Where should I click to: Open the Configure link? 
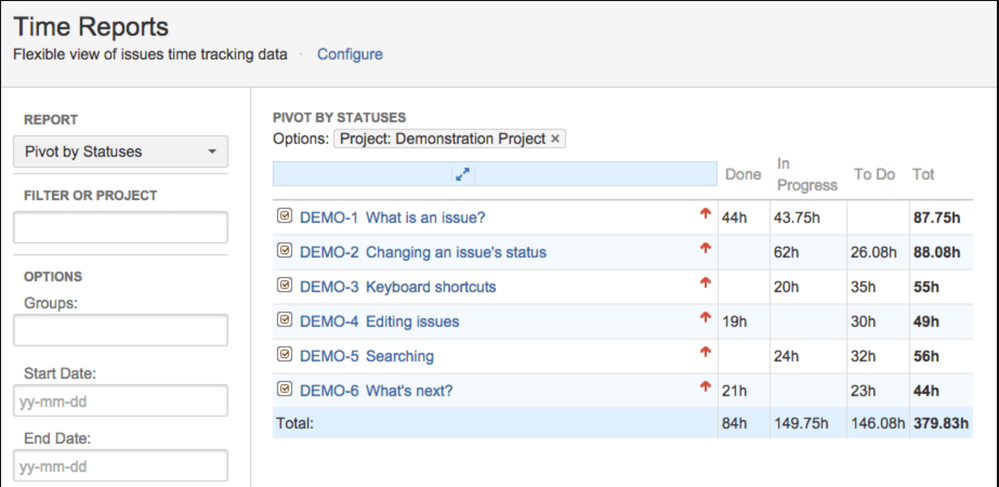349,54
